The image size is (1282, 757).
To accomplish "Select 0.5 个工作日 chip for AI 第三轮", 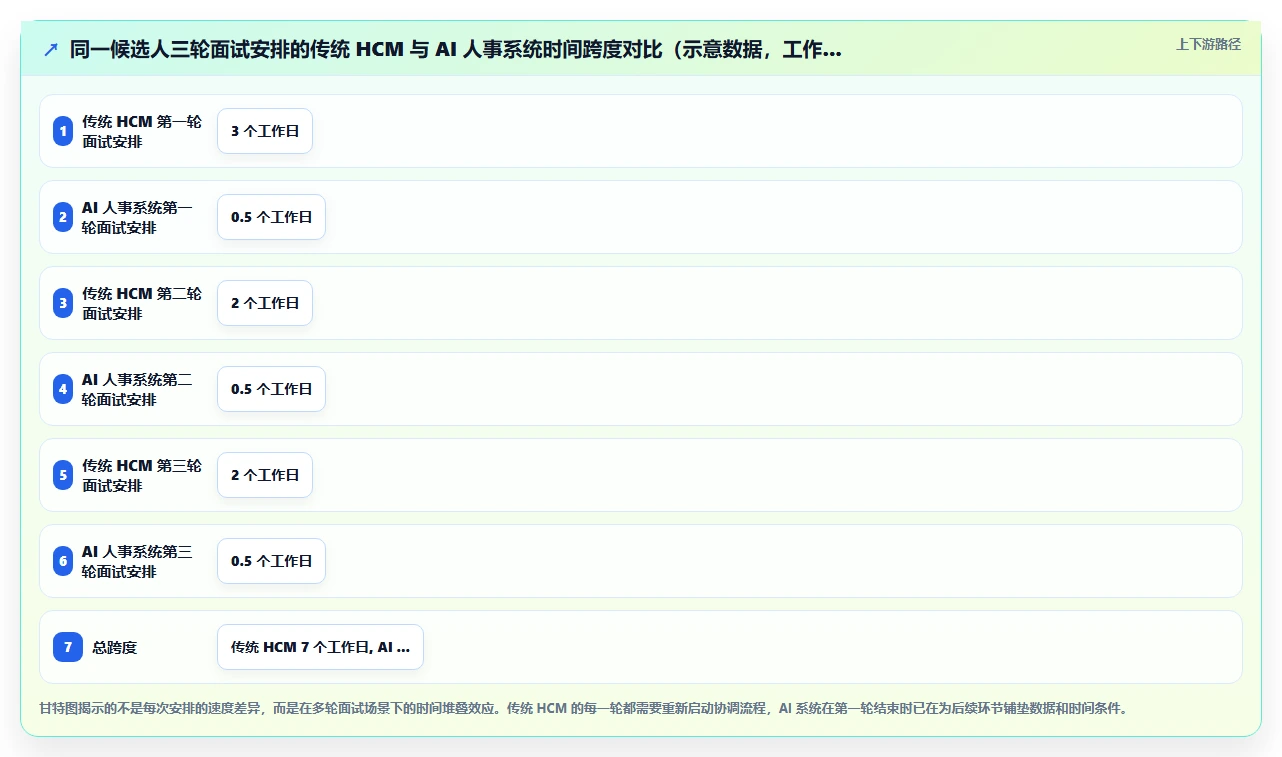I will [x=271, y=561].
